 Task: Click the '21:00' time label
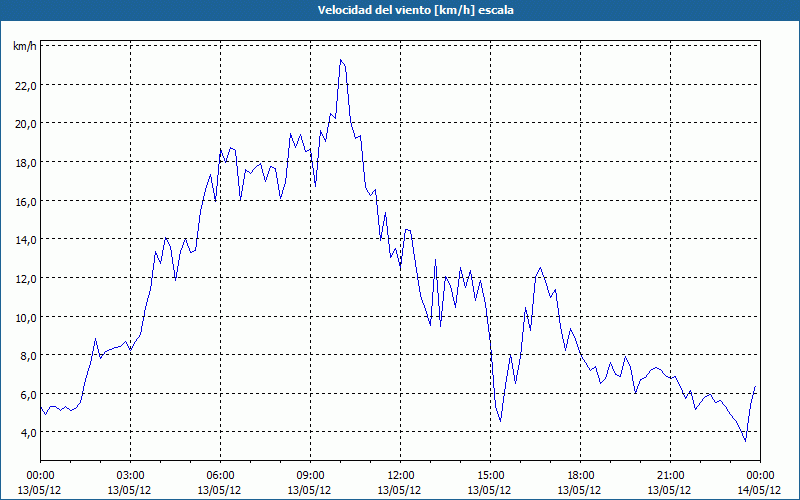coord(670,476)
